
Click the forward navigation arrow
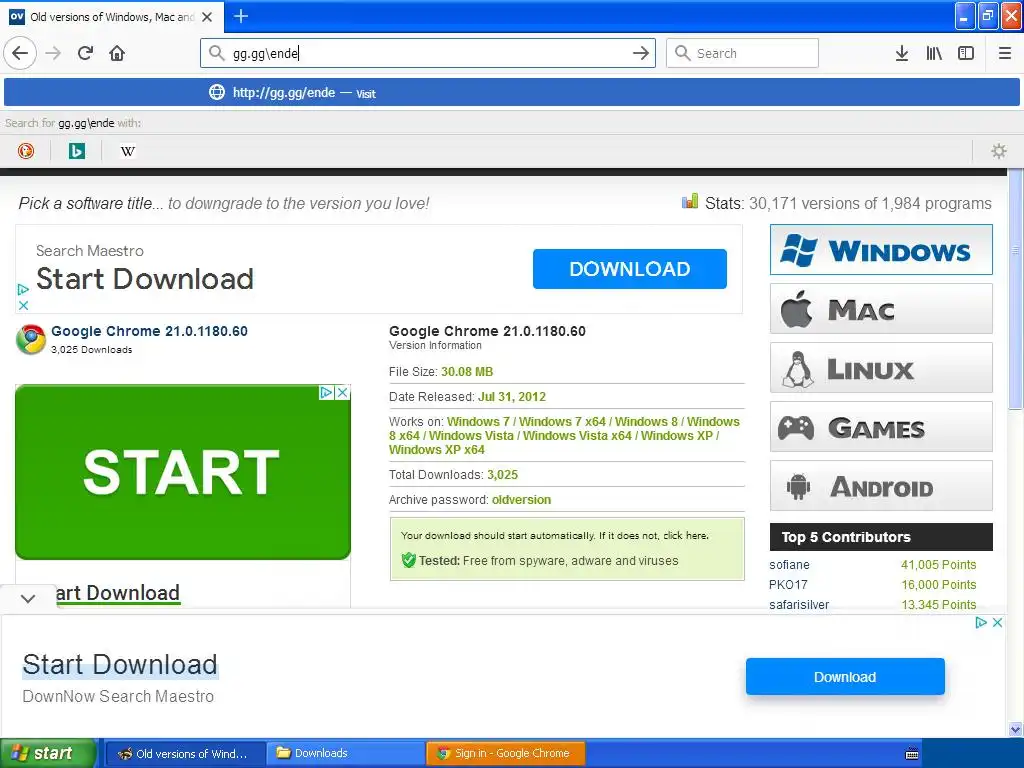[54, 53]
